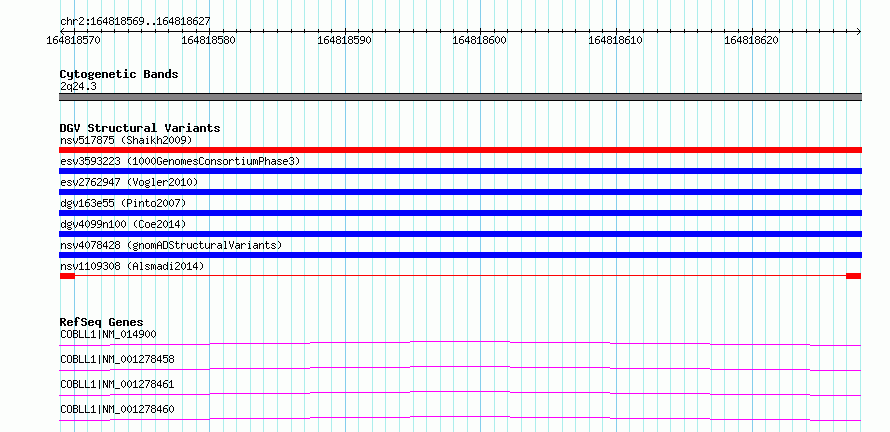Image resolution: width=890 pixels, height=432 pixels.
Task: Click the gray 2q24.3 cytogenetic band bar
Action: point(460,97)
